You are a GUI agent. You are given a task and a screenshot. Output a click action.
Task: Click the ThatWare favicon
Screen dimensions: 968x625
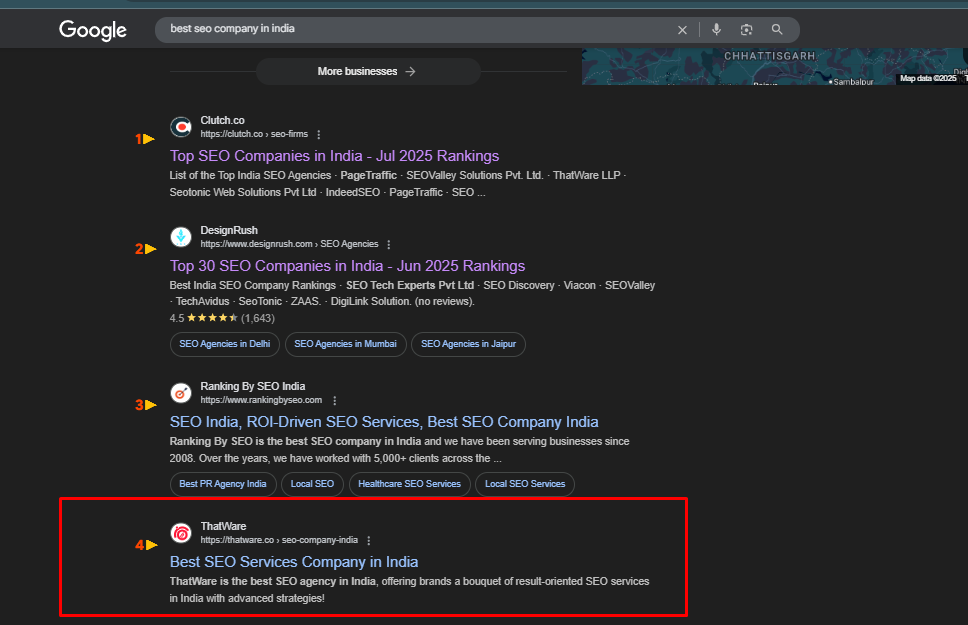[x=181, y=533]
